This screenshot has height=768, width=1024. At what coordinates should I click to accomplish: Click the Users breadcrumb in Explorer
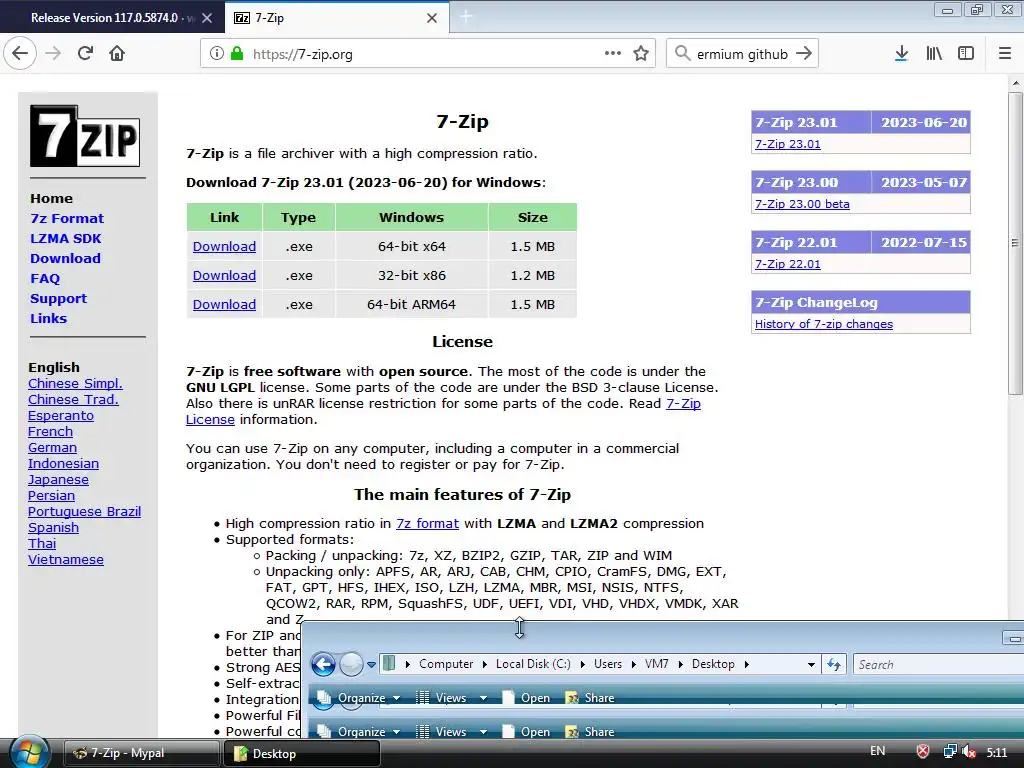[608, 664]
